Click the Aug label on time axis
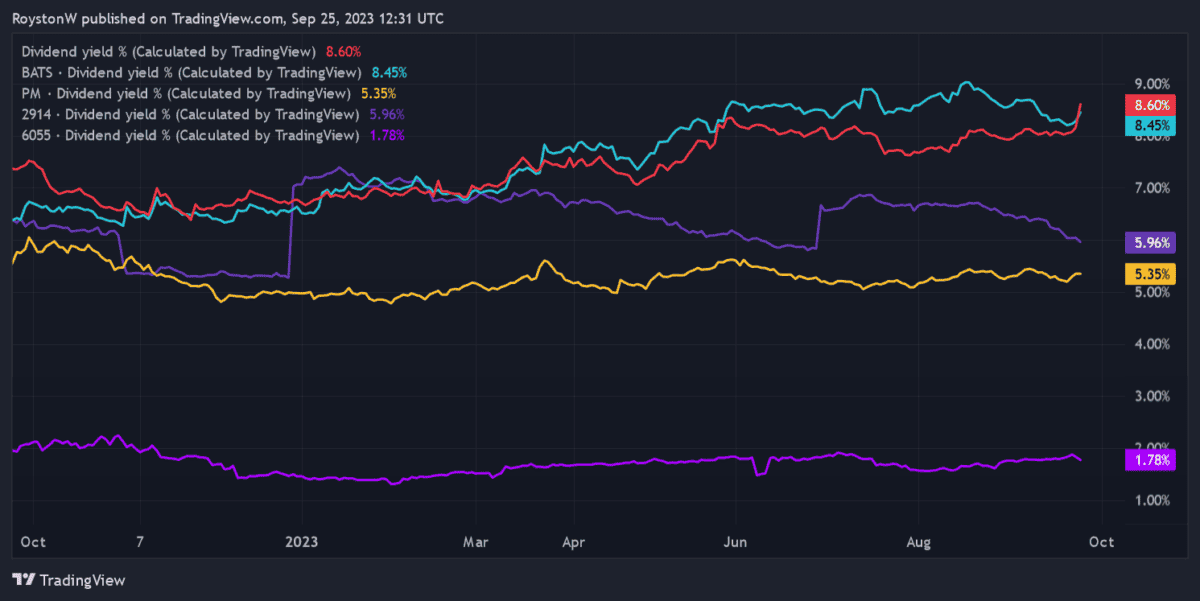The height and width of the screenshot is (601, 1200). pyautogui.click(x=918, y=542)
